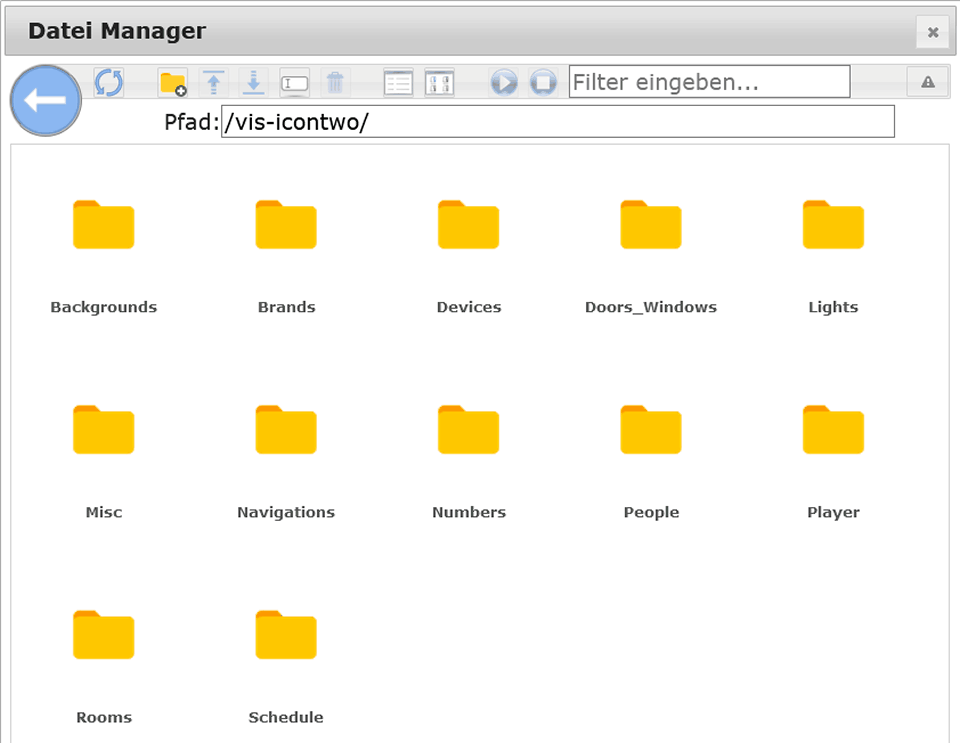Viewport: 960px width, 743px height.
Task: Click the rename item icon
Action: click(x=294, y=83)
